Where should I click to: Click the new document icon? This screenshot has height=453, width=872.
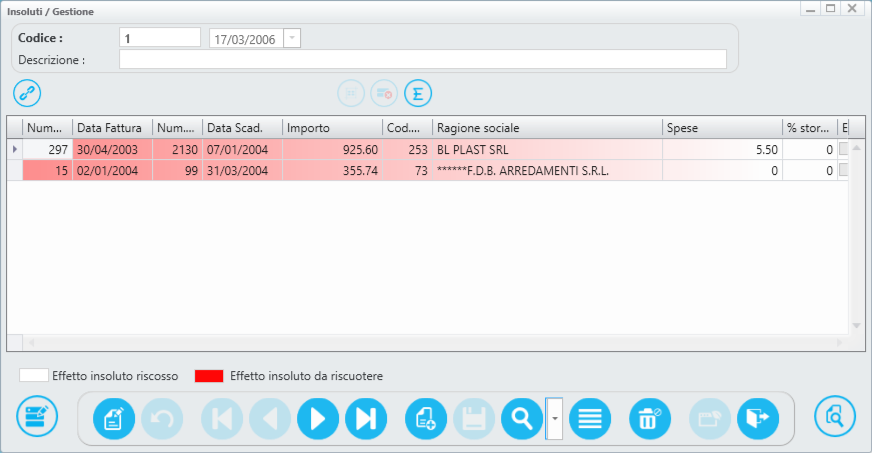(426, 419)
